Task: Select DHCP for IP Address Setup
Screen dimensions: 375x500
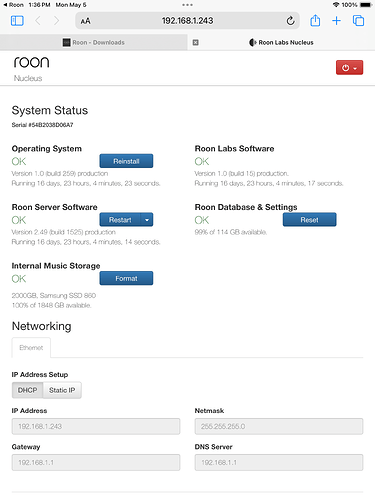Action: [27, 390]
